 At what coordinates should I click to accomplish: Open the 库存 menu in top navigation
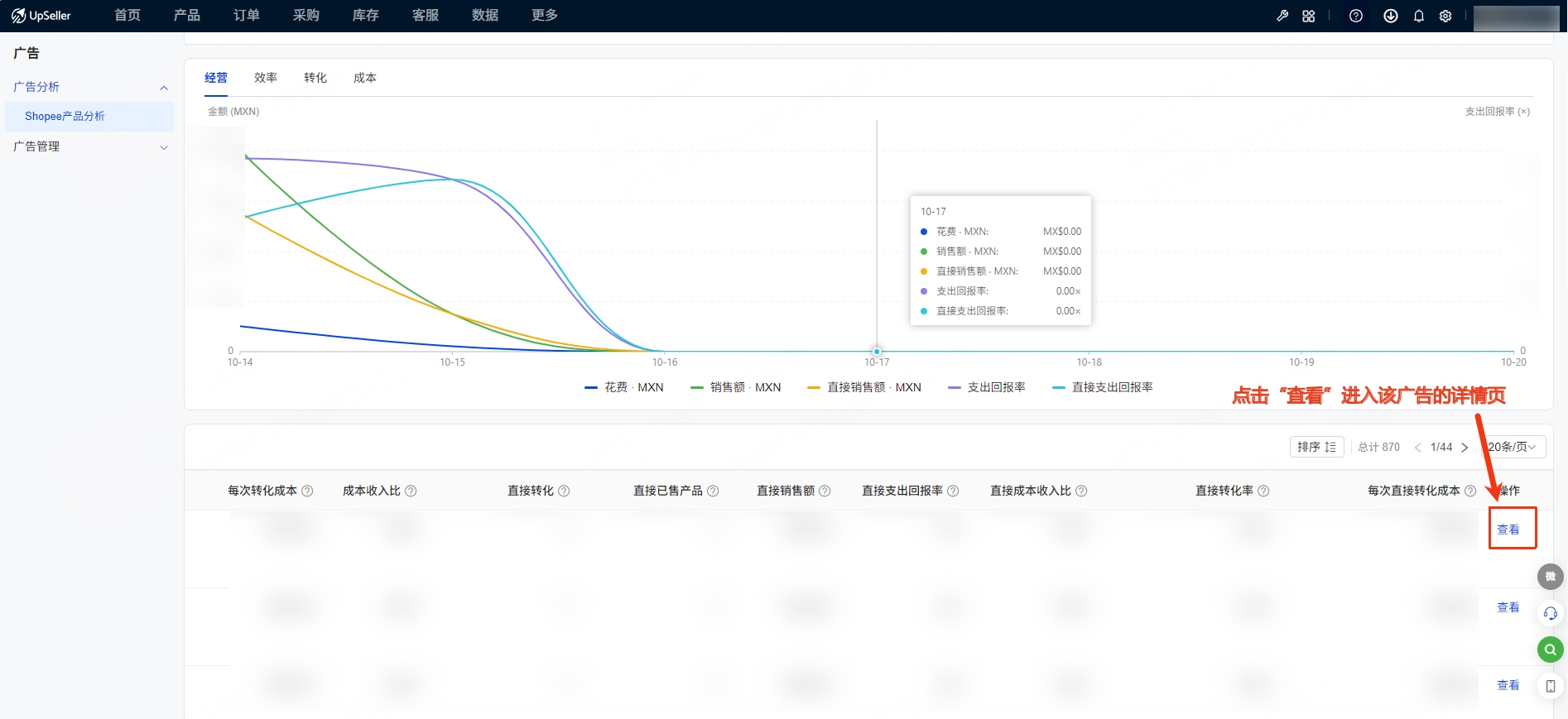pos(366,16)
